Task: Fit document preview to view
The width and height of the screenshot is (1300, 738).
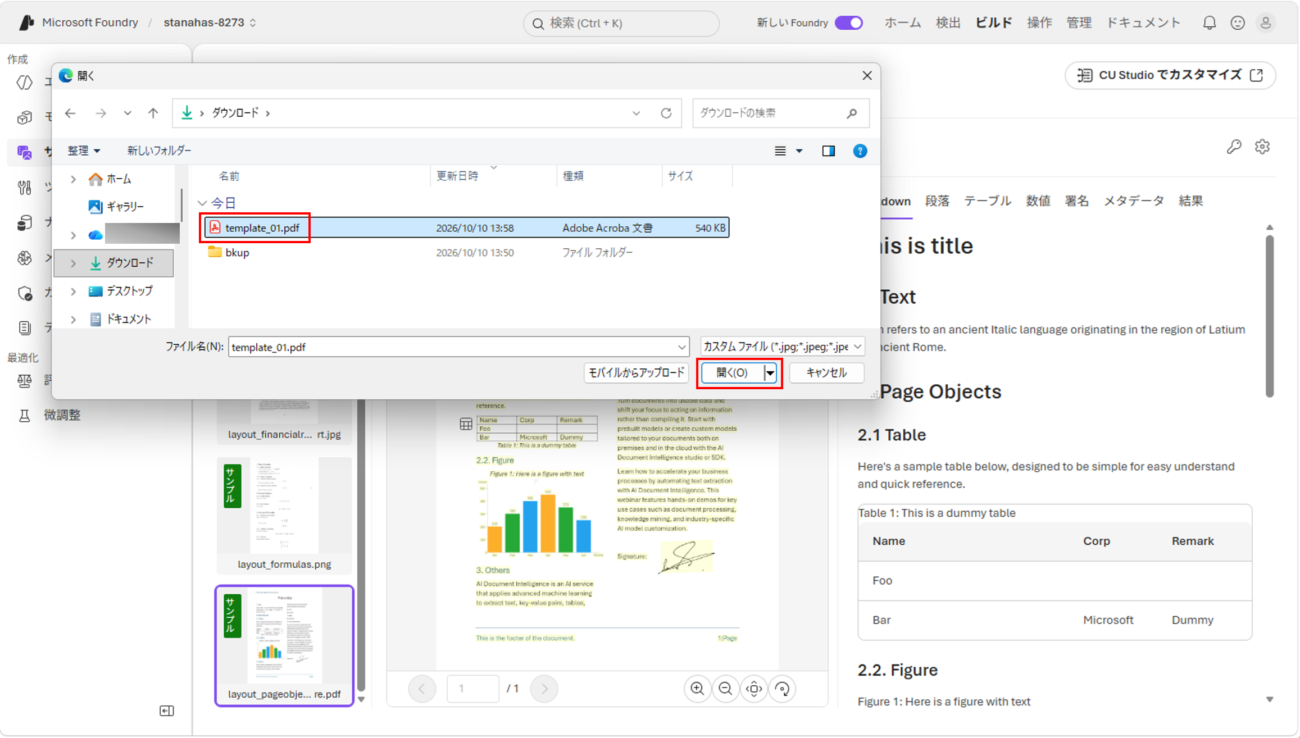Action: tap(754, 688)
